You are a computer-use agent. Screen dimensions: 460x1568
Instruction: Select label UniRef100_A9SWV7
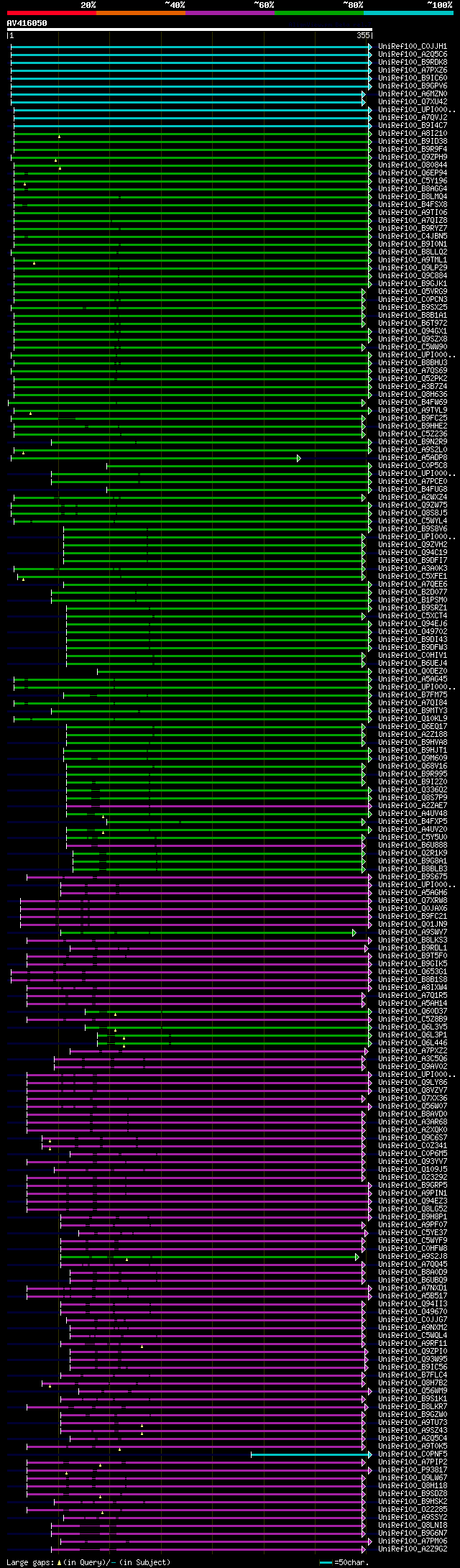coord(413,932)
